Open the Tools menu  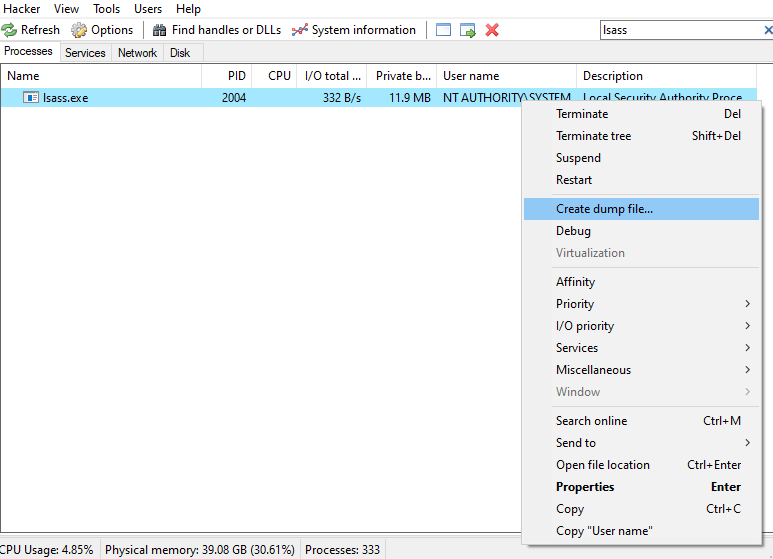[106, 9]
